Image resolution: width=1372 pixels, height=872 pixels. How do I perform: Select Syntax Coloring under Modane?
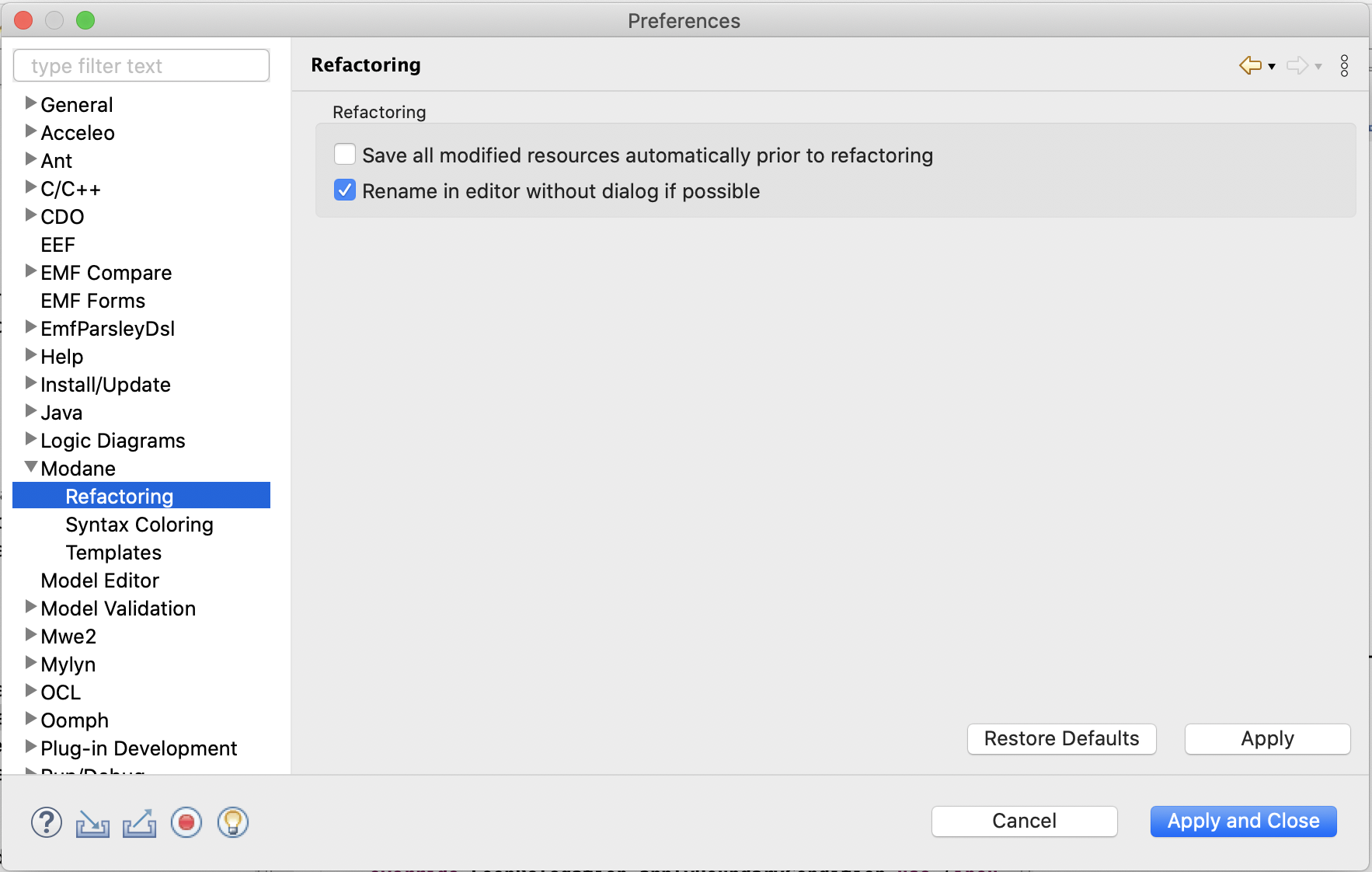[139, 525]
